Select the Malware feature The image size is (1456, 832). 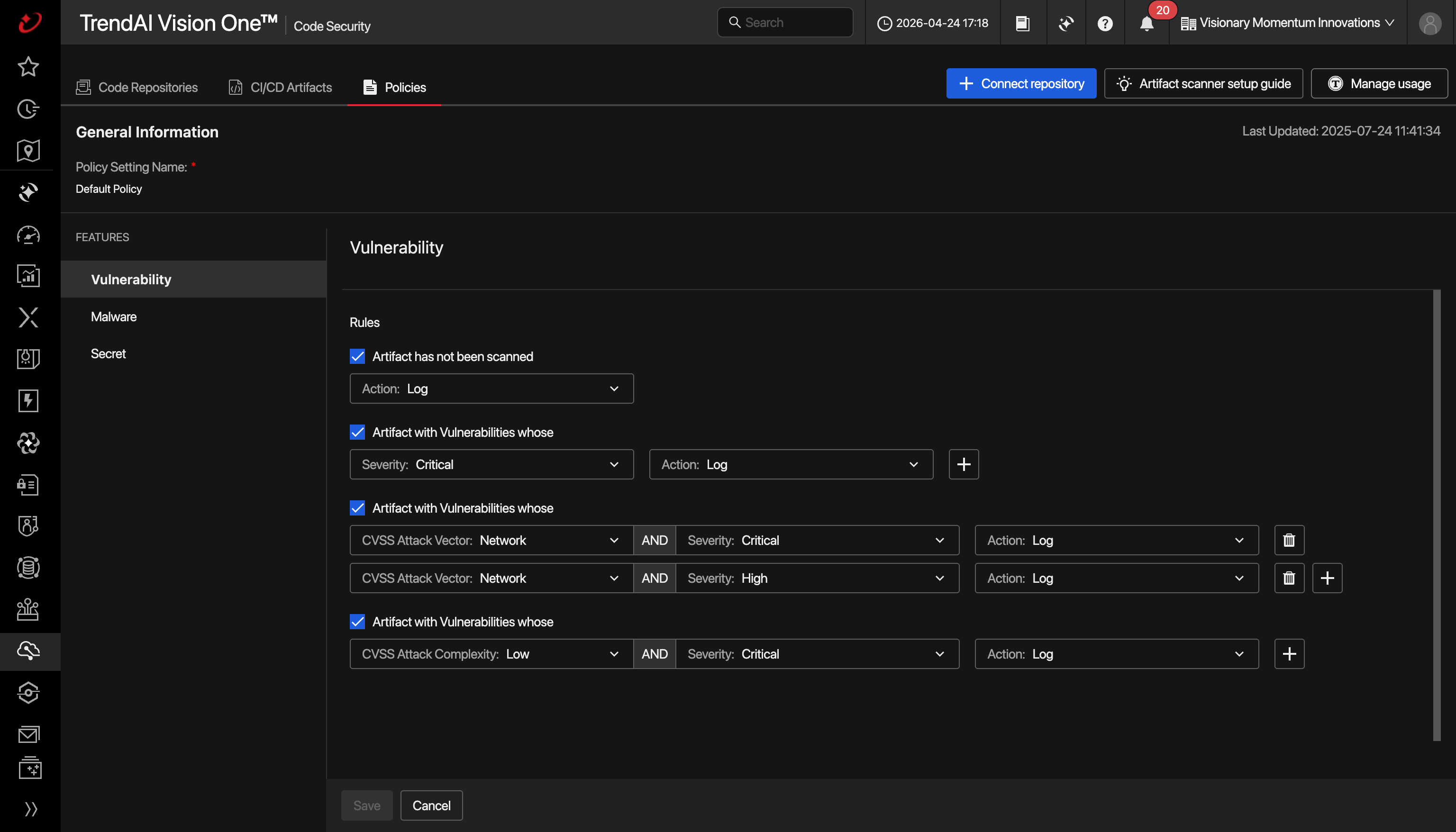(193, 316)
